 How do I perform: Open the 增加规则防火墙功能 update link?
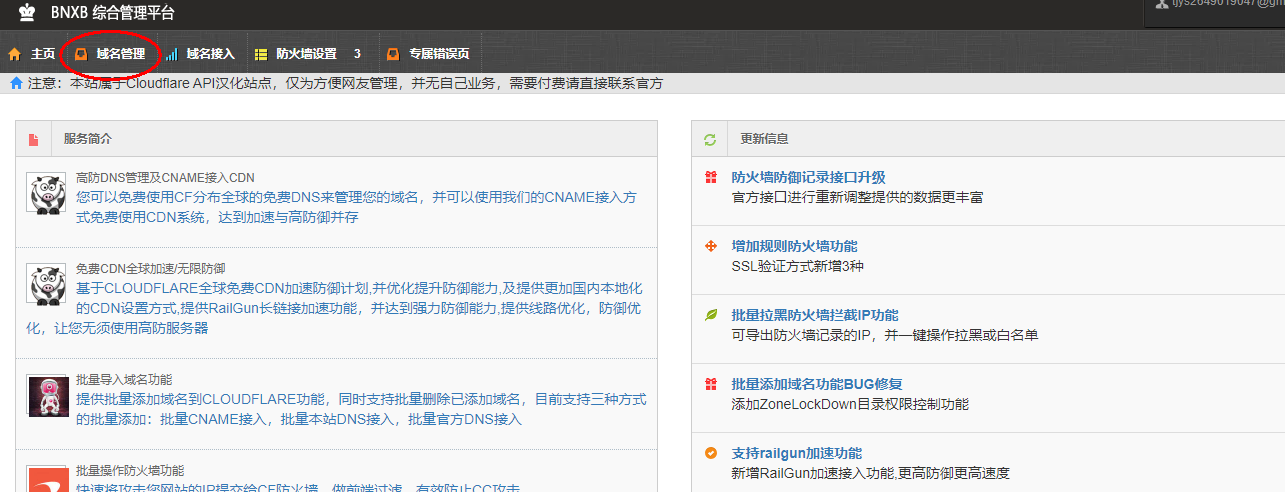click(x=794, y=246)
